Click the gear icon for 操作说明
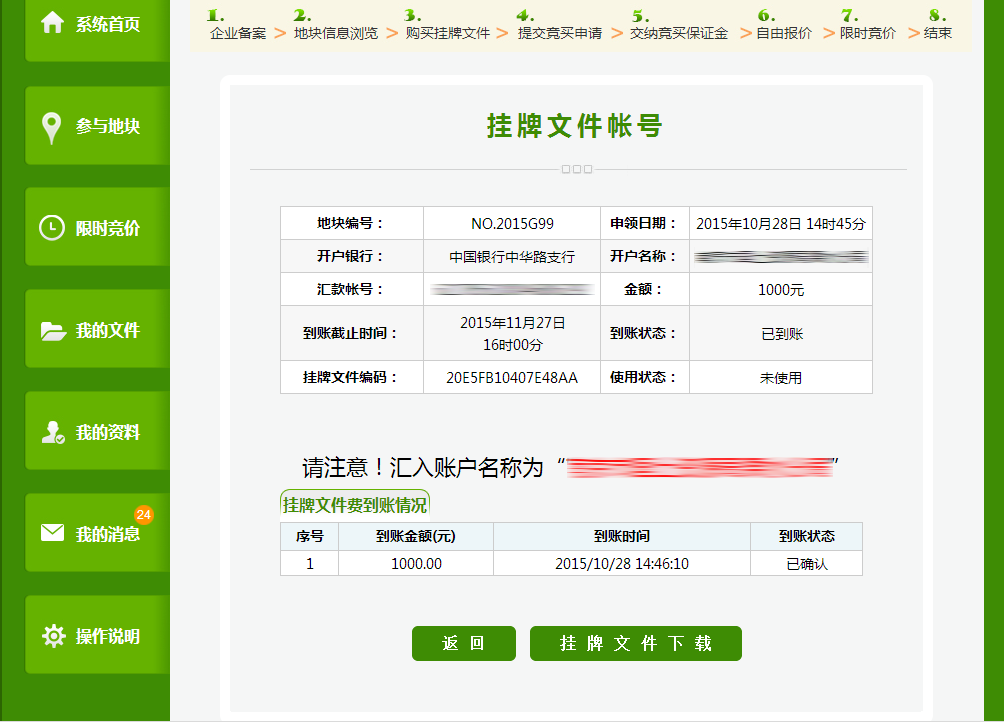 [52, 636]
